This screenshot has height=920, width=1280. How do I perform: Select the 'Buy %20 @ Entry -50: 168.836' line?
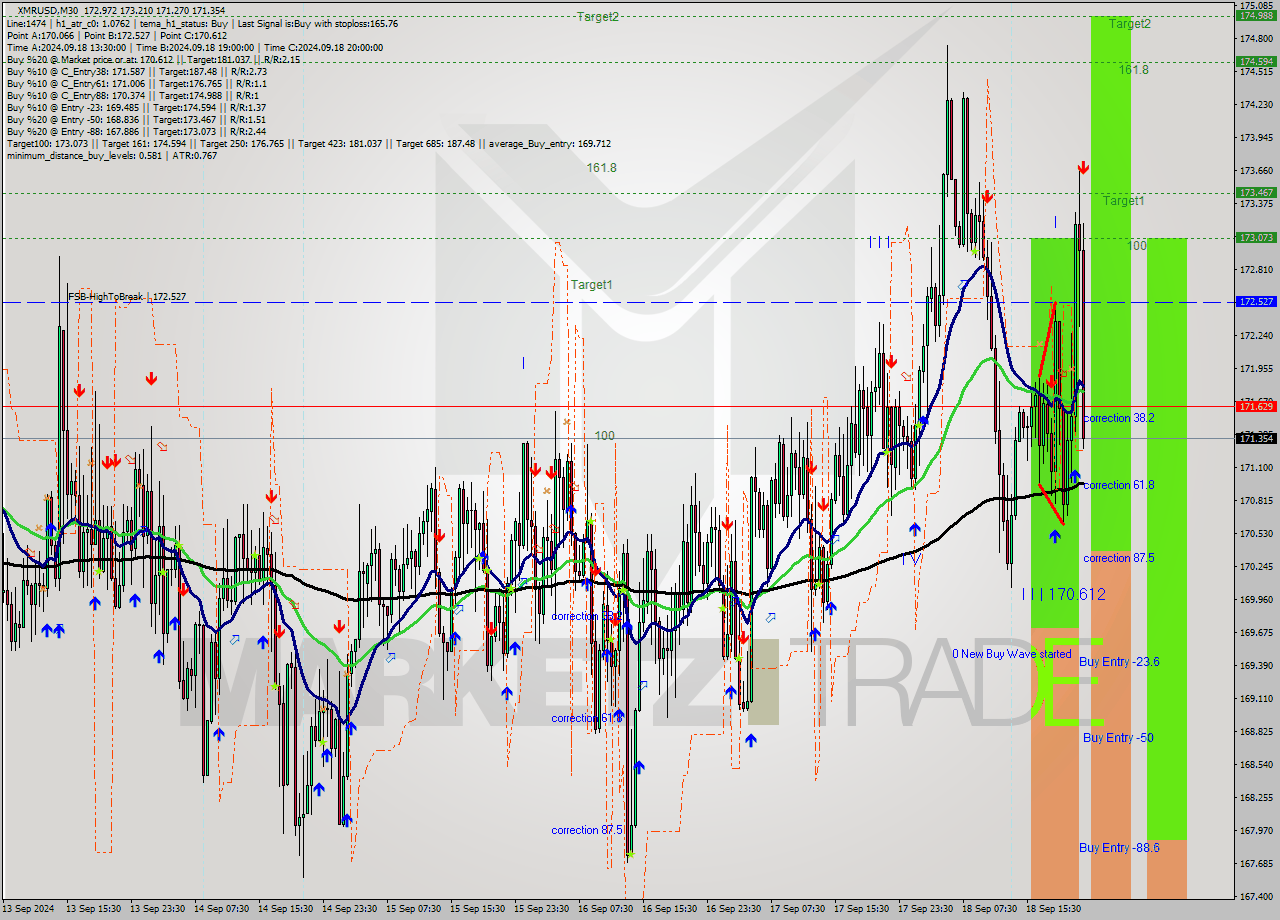136,119
